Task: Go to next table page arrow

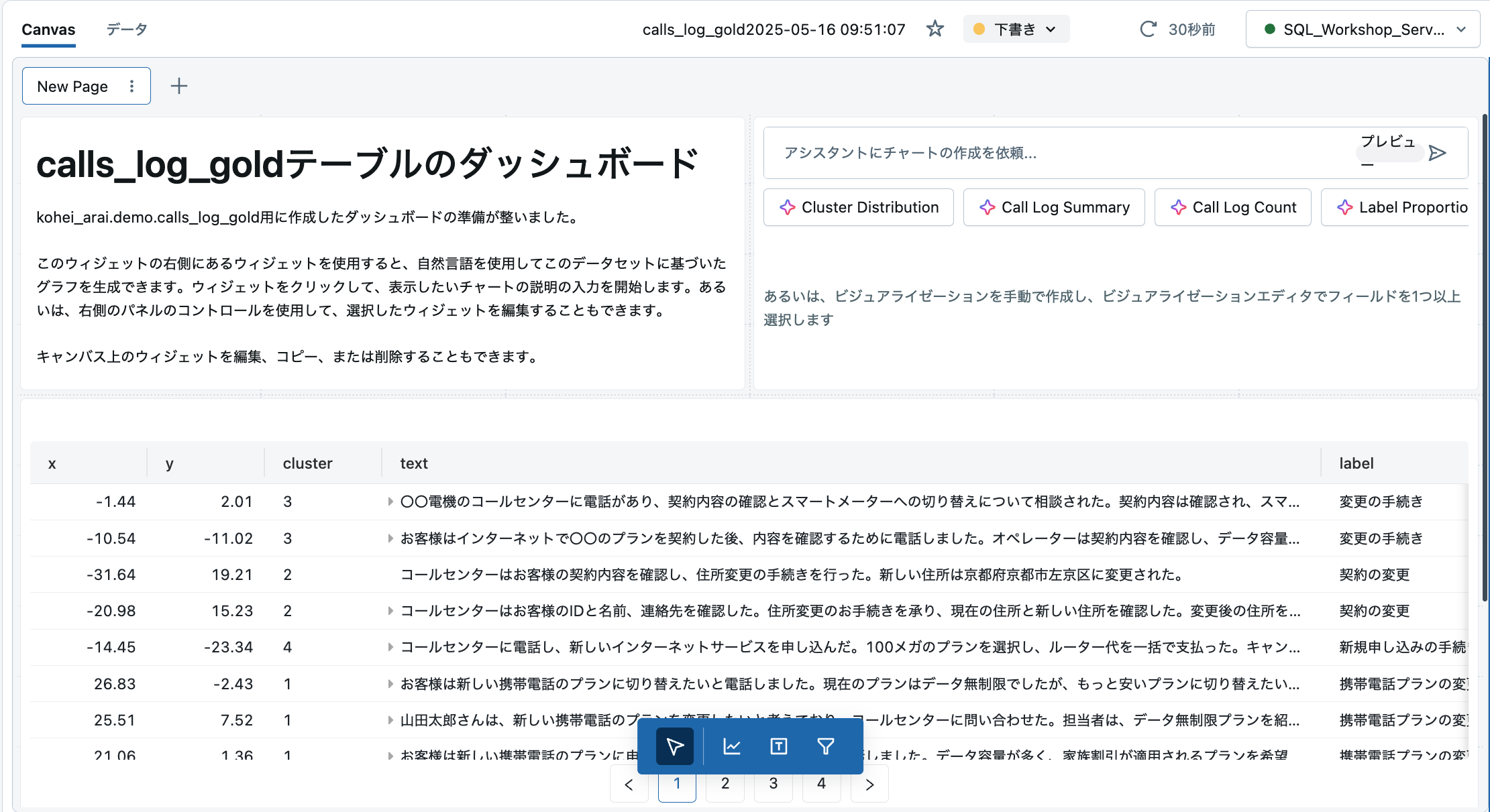Action: [x=869, y=785]
